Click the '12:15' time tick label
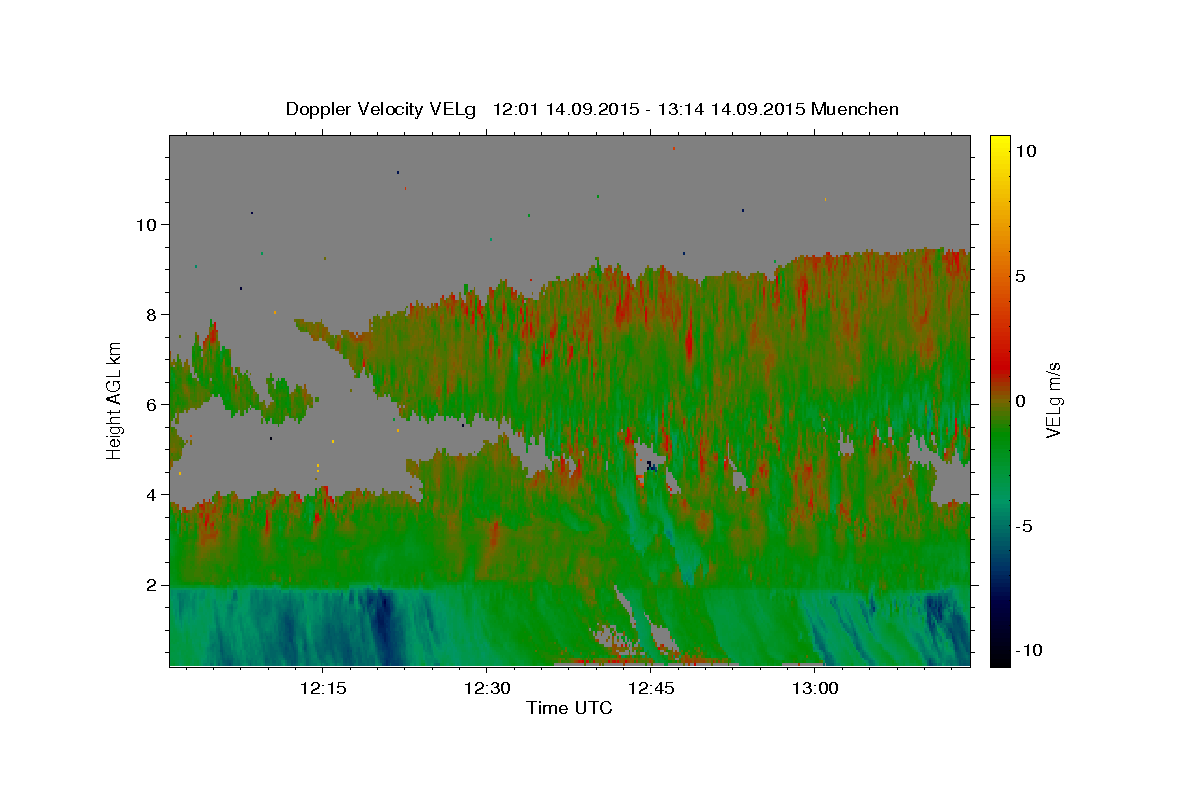This screenshot has width=1200, height=800. pos(323,688)
